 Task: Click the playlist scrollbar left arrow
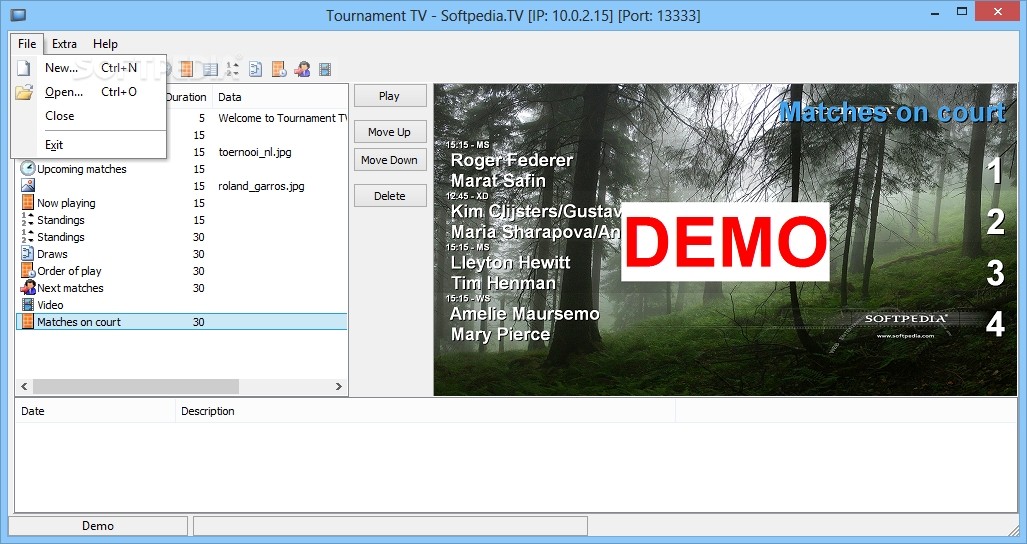coord(24,387)
